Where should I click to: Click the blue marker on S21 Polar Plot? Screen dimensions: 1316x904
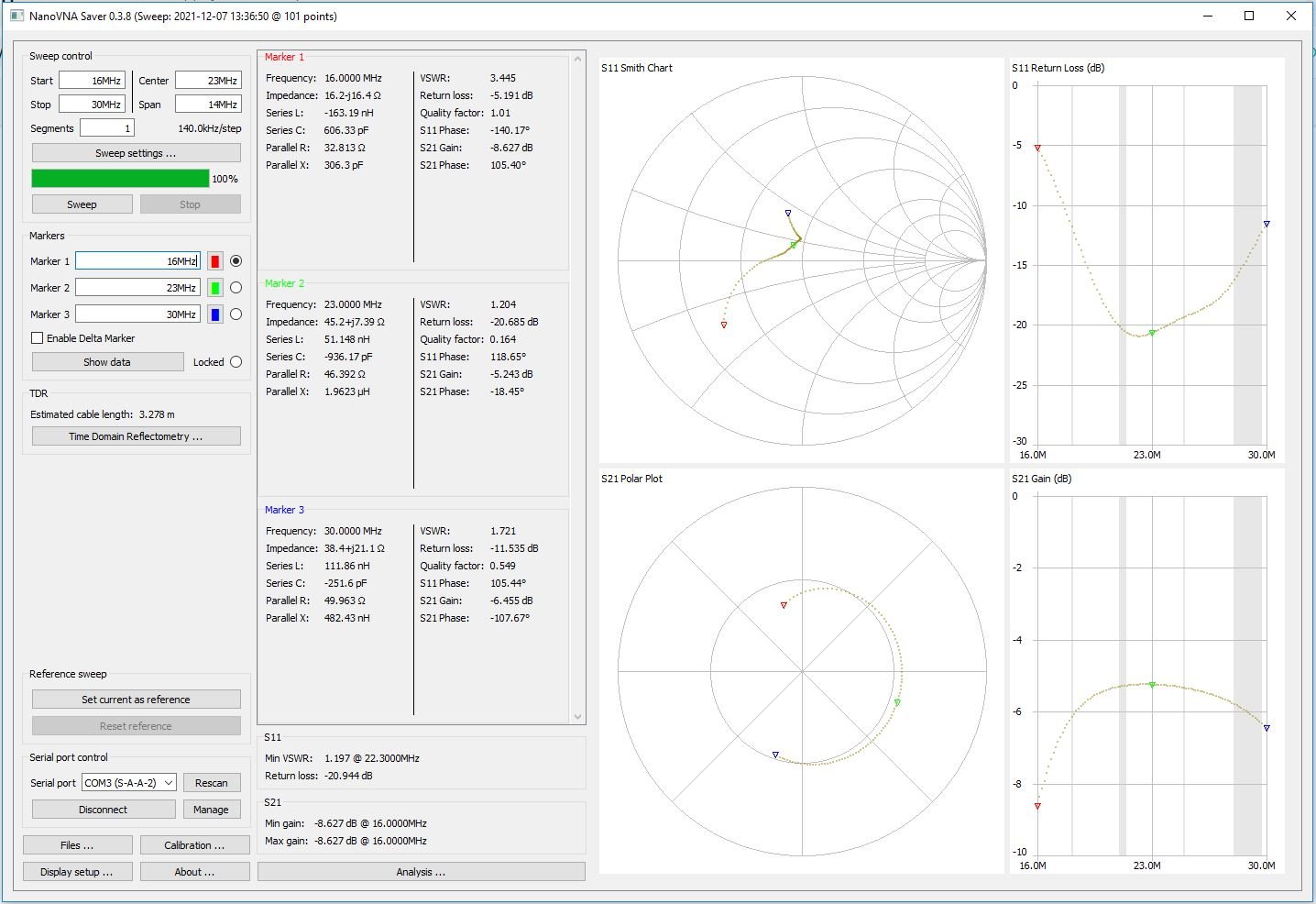(x=775, y=755)
